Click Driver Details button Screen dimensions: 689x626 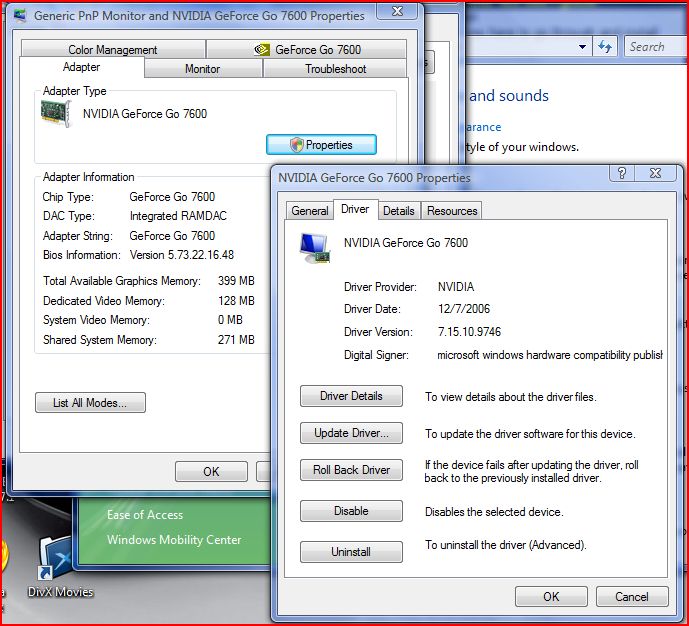click(x=351, y=396)
